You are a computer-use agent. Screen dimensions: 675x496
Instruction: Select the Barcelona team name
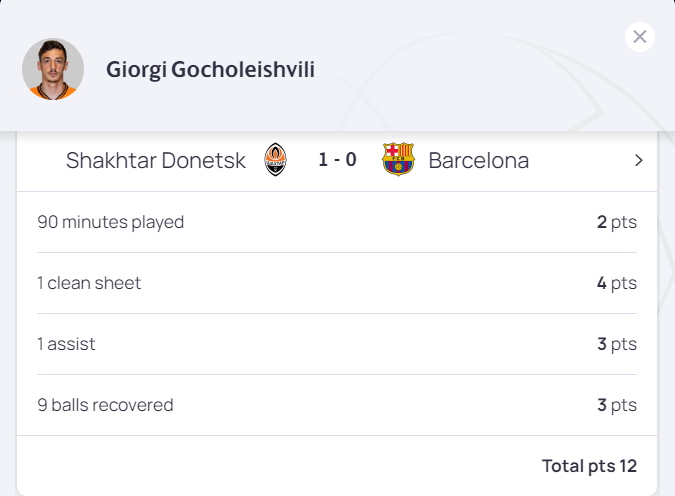pyautogui.click(x=478, y=160)
